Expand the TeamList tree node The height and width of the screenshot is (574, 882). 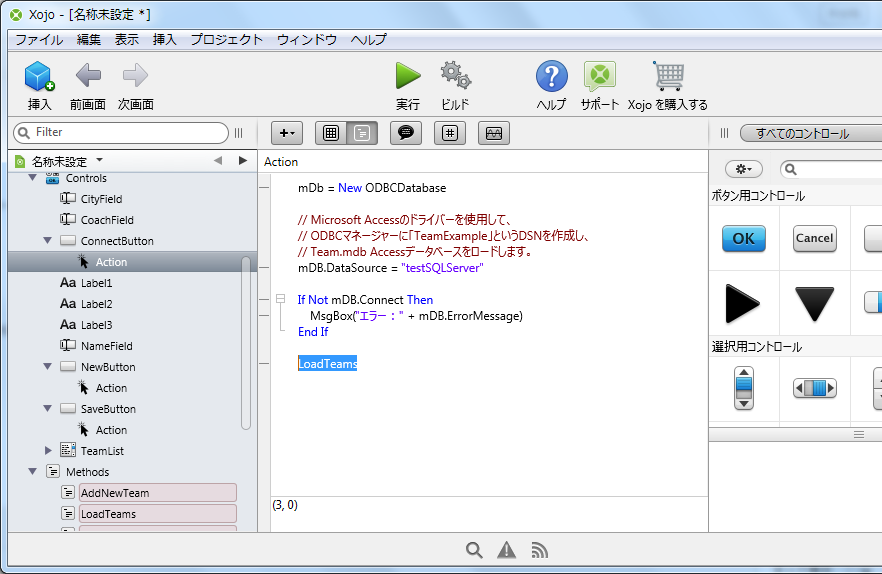pos(48,451)
